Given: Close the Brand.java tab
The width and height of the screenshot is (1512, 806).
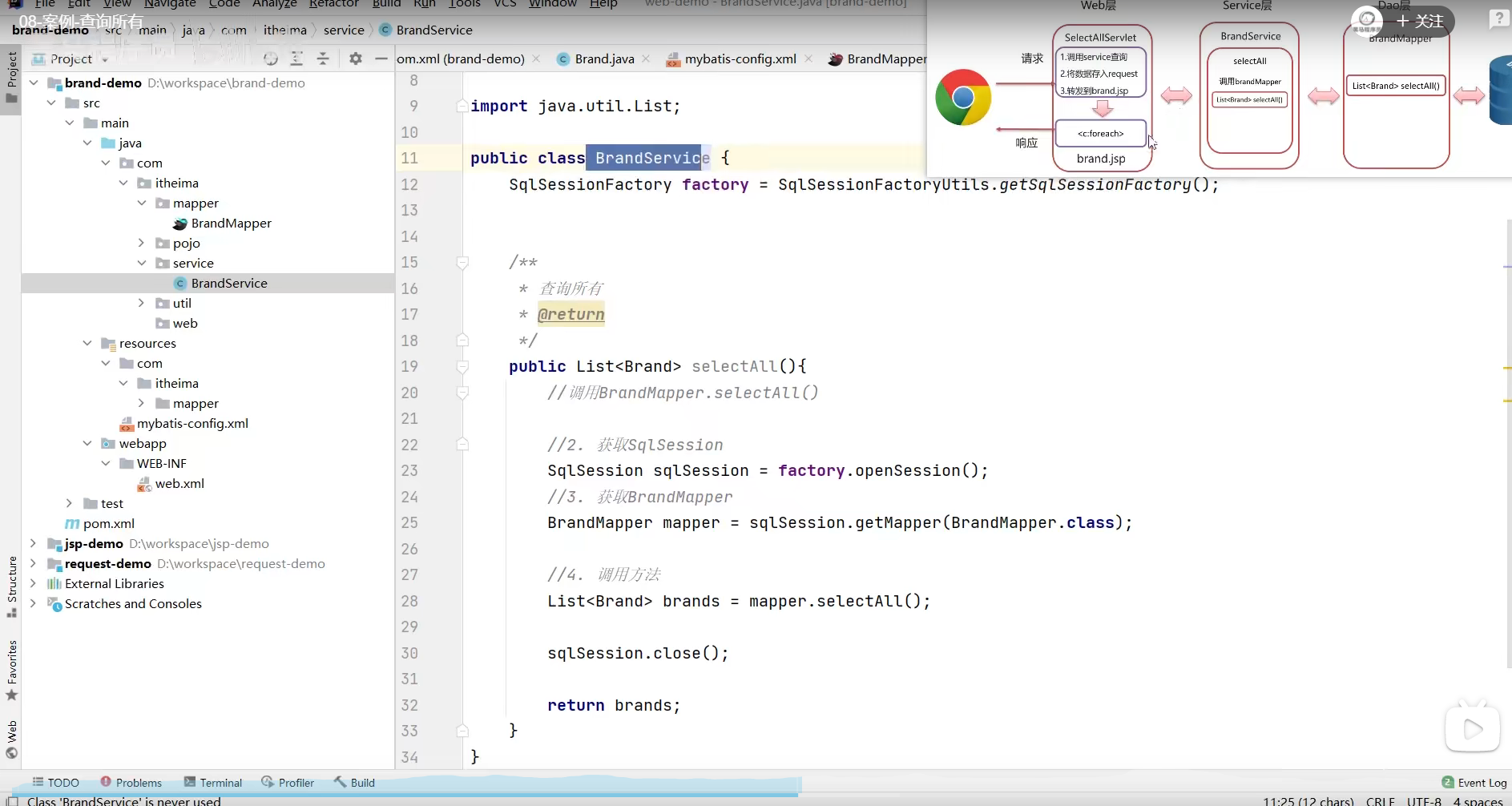Looking at the screenshot, I should 646,58.
